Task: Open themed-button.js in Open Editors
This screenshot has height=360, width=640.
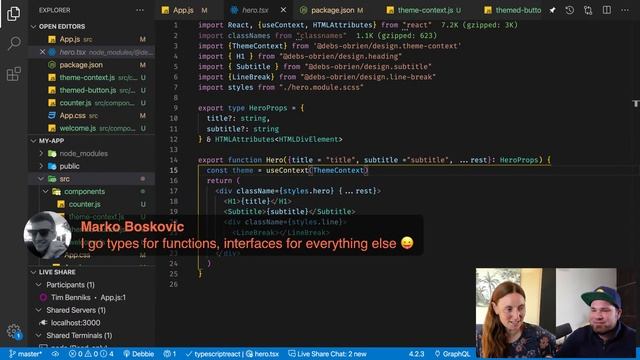Action: 92,90
